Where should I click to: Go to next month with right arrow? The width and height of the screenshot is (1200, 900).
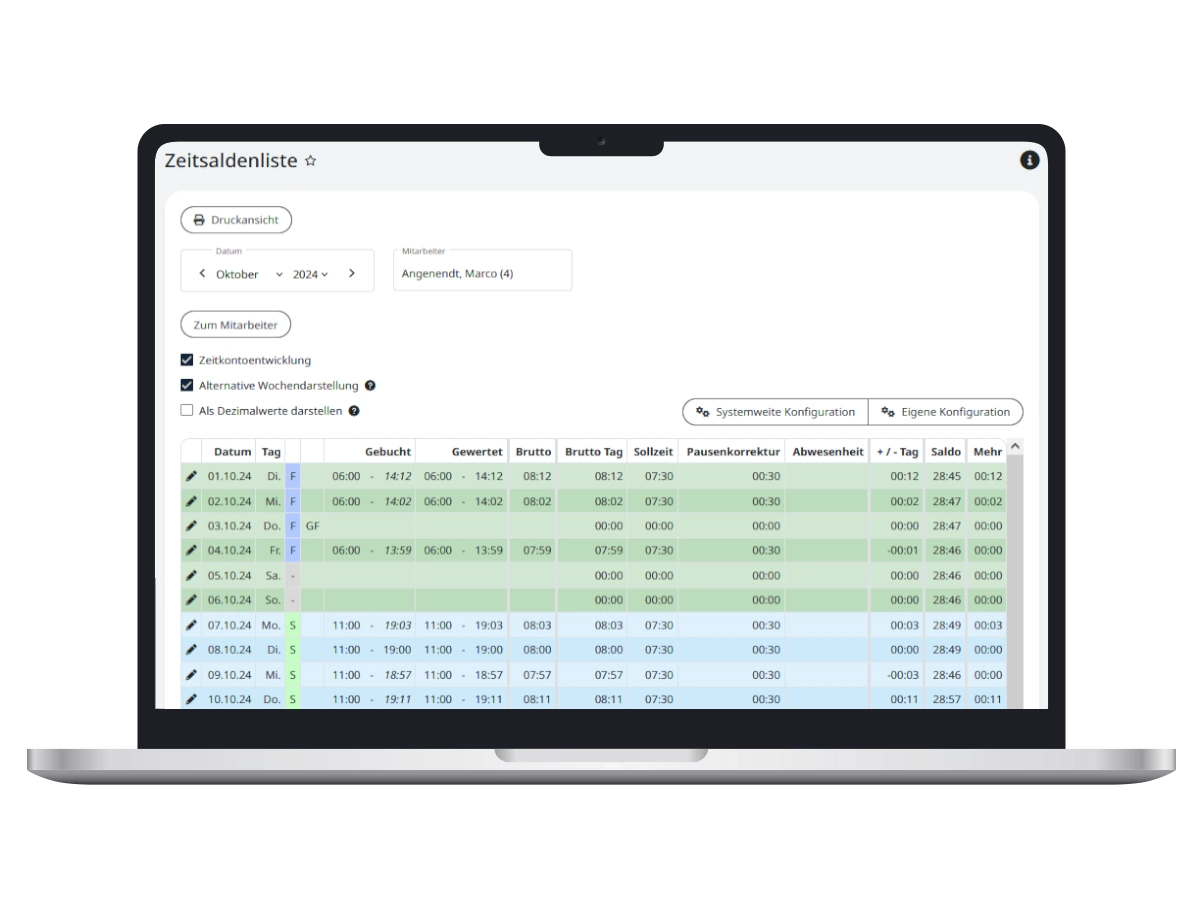[352, 274]
